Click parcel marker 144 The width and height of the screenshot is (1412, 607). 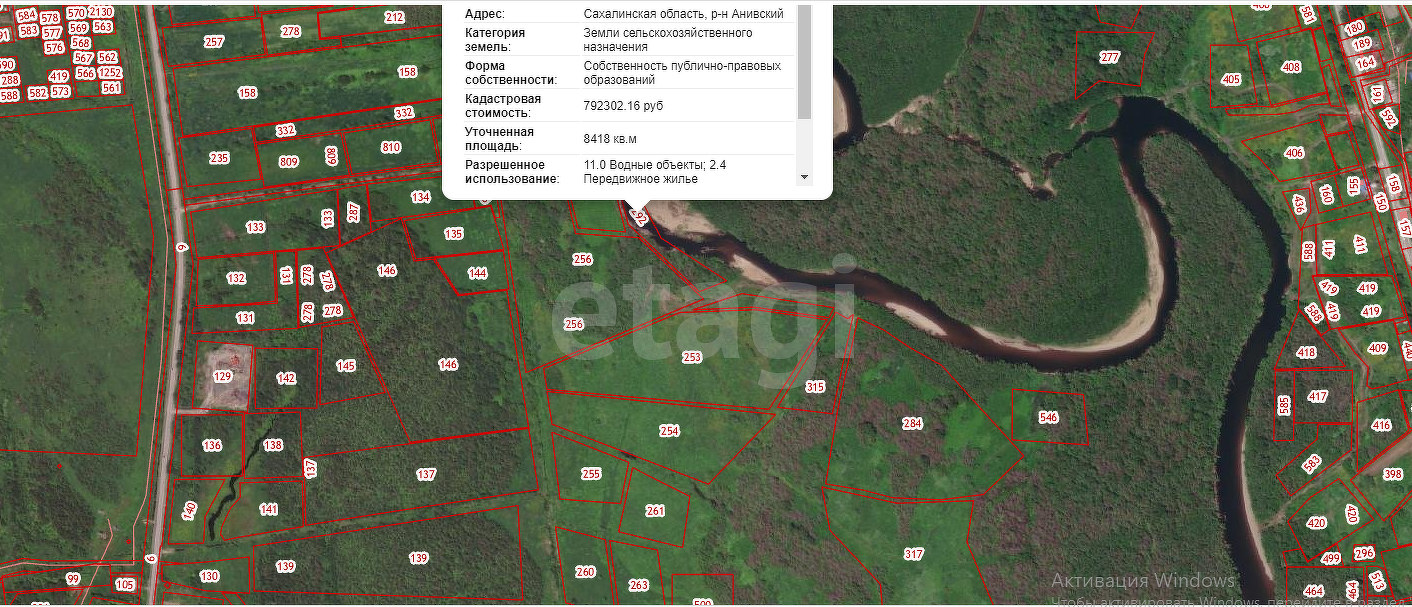pos(478,273)
